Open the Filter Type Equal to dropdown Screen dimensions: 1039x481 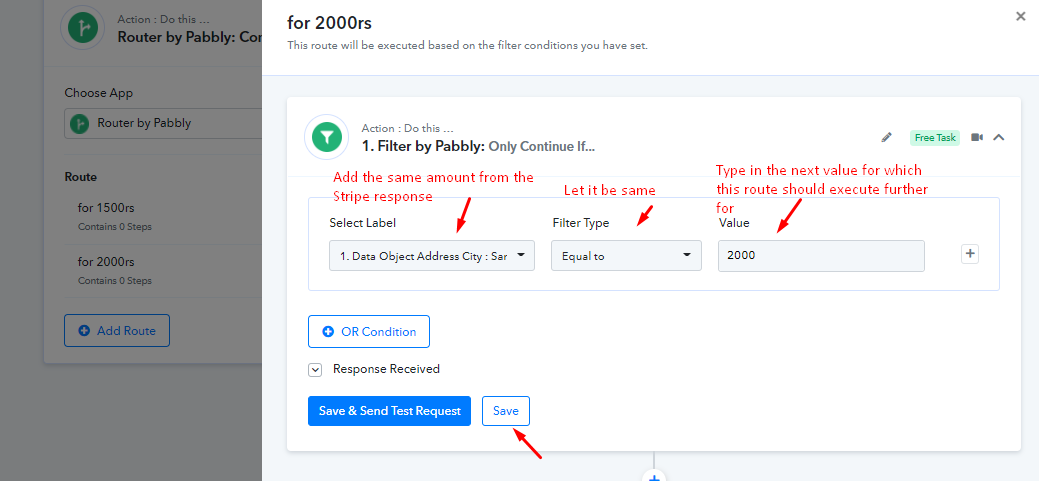coord(626,256)
